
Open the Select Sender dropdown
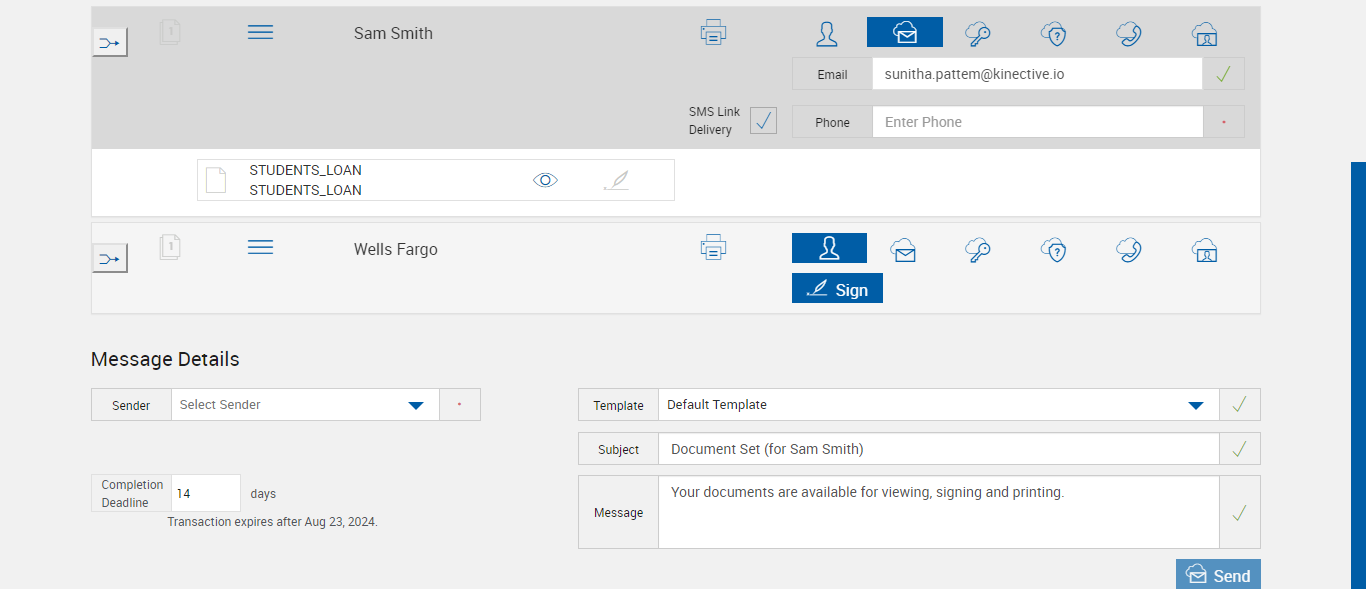pos(416,405)
